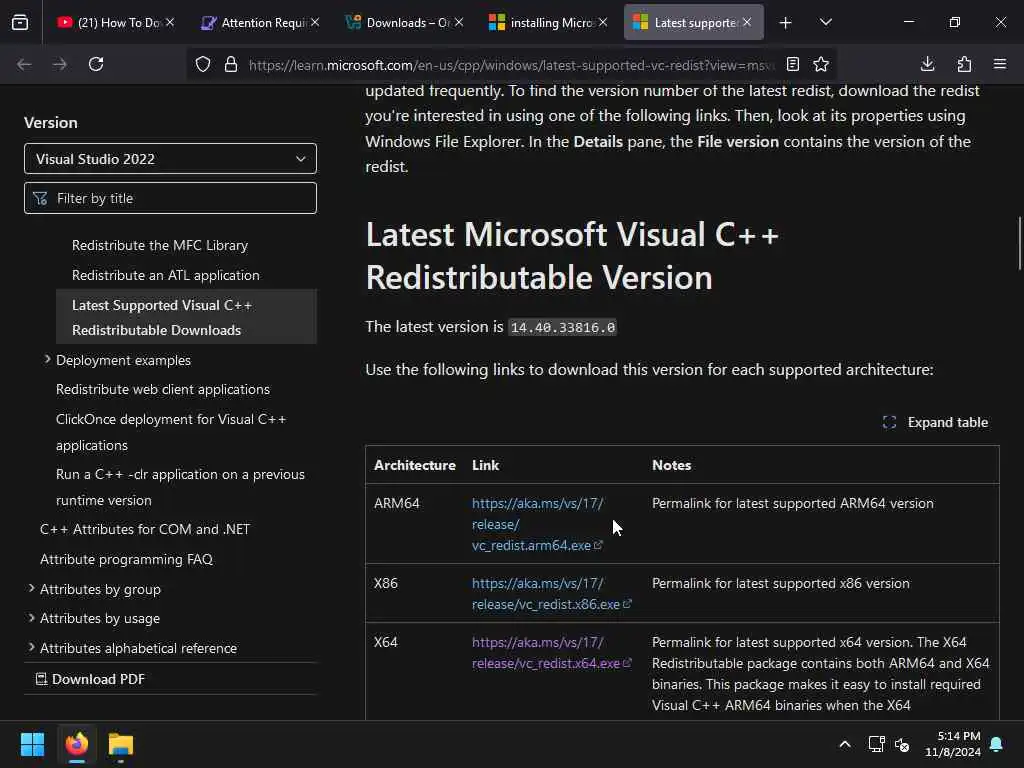Open 'Run a C++ -clr application' article

tap(180, 487)
